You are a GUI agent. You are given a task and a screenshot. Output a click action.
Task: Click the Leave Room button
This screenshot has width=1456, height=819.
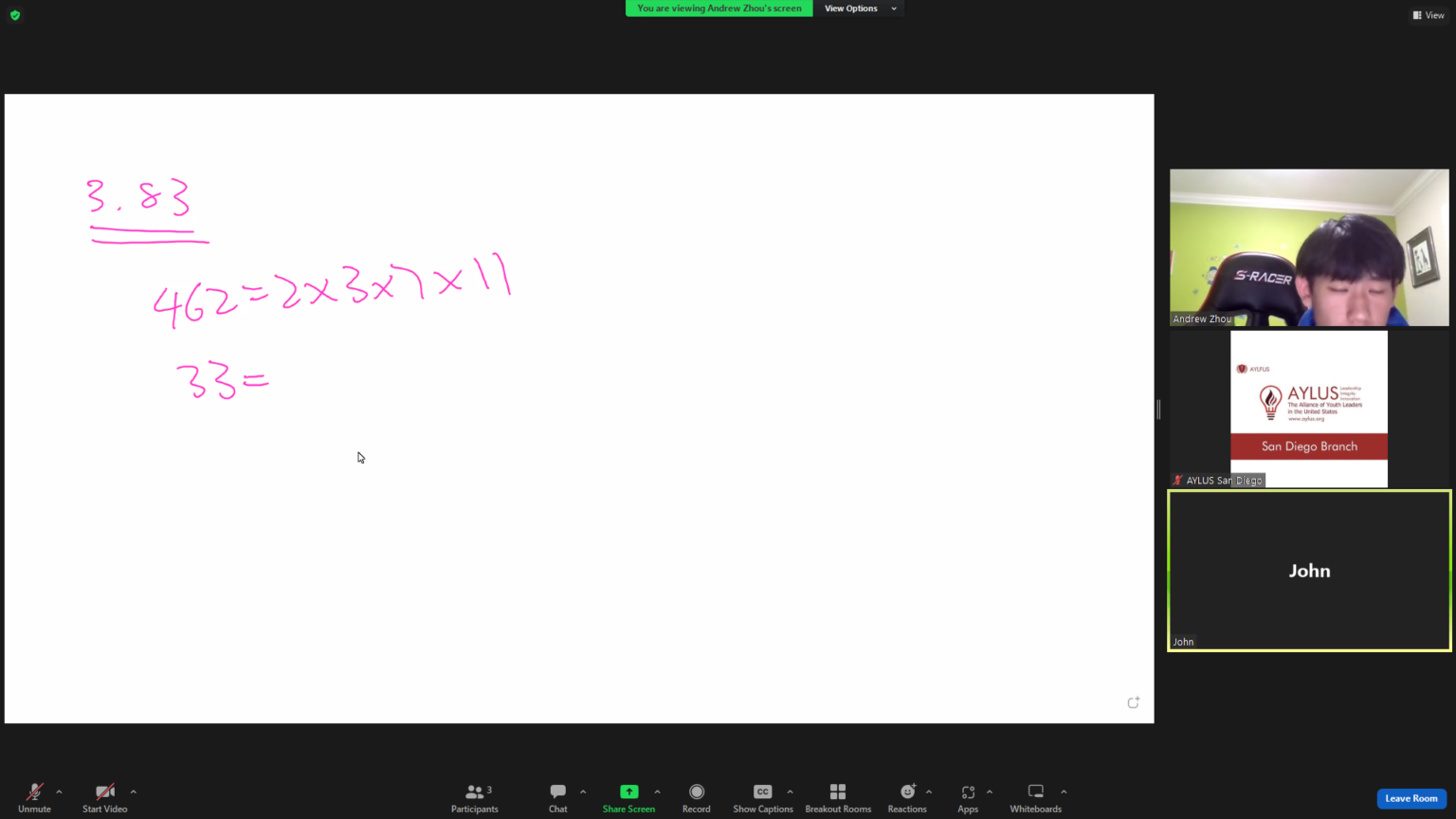point(1410,798)
